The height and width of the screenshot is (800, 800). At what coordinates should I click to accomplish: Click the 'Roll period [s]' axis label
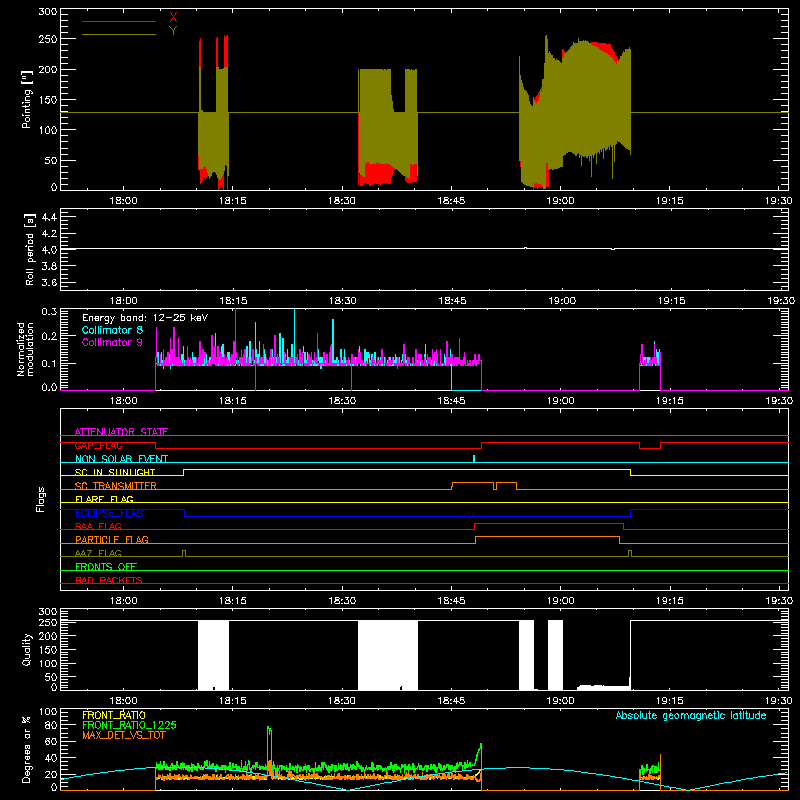click(30, 249)
